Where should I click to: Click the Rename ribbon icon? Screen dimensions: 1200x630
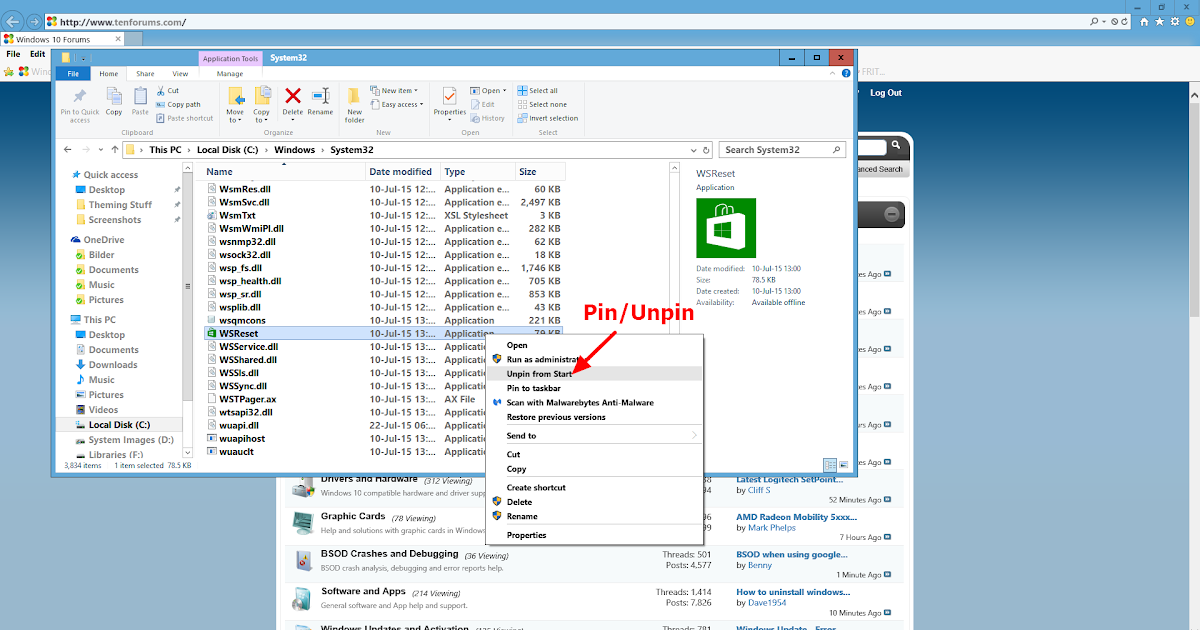(320, 96)
